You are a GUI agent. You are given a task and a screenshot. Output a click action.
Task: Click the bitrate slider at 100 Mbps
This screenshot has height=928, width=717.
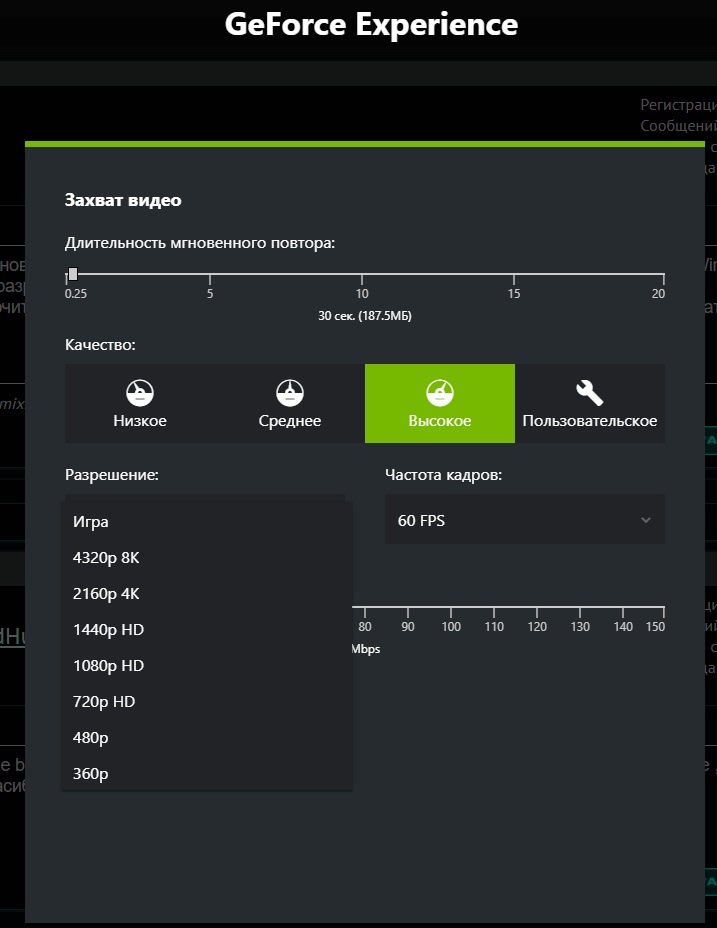tap(451, 607)
